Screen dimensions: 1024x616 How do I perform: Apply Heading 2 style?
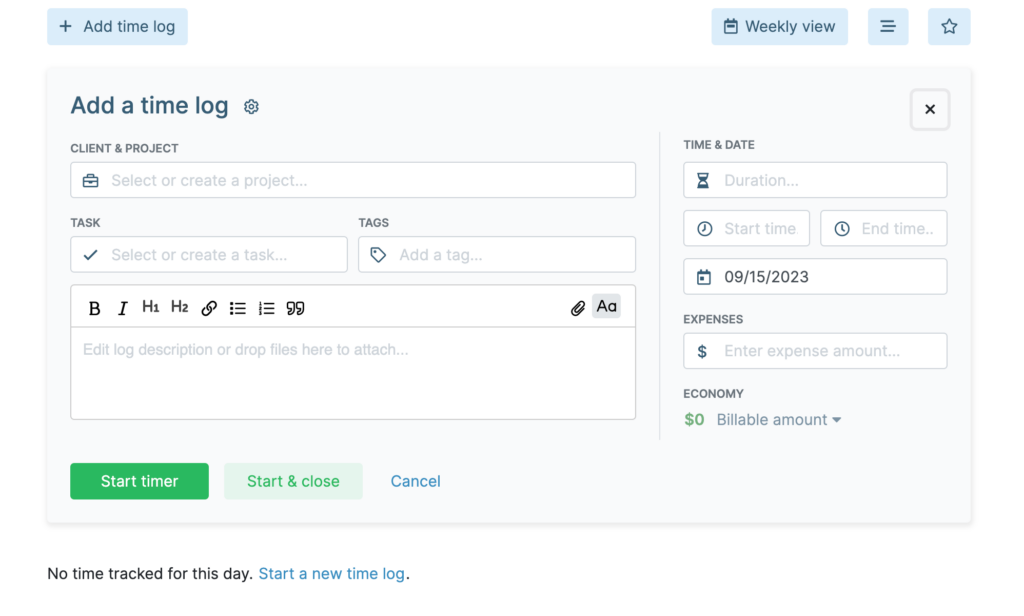pyautogui.click(x=180, y=306)
